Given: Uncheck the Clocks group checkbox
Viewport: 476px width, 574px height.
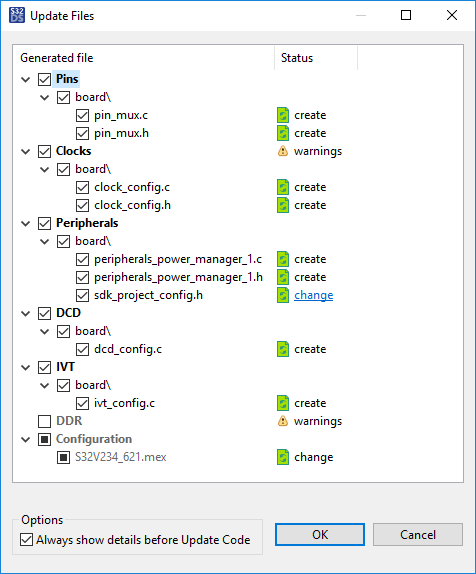Looking at the screenshot, I should [44, 151].
